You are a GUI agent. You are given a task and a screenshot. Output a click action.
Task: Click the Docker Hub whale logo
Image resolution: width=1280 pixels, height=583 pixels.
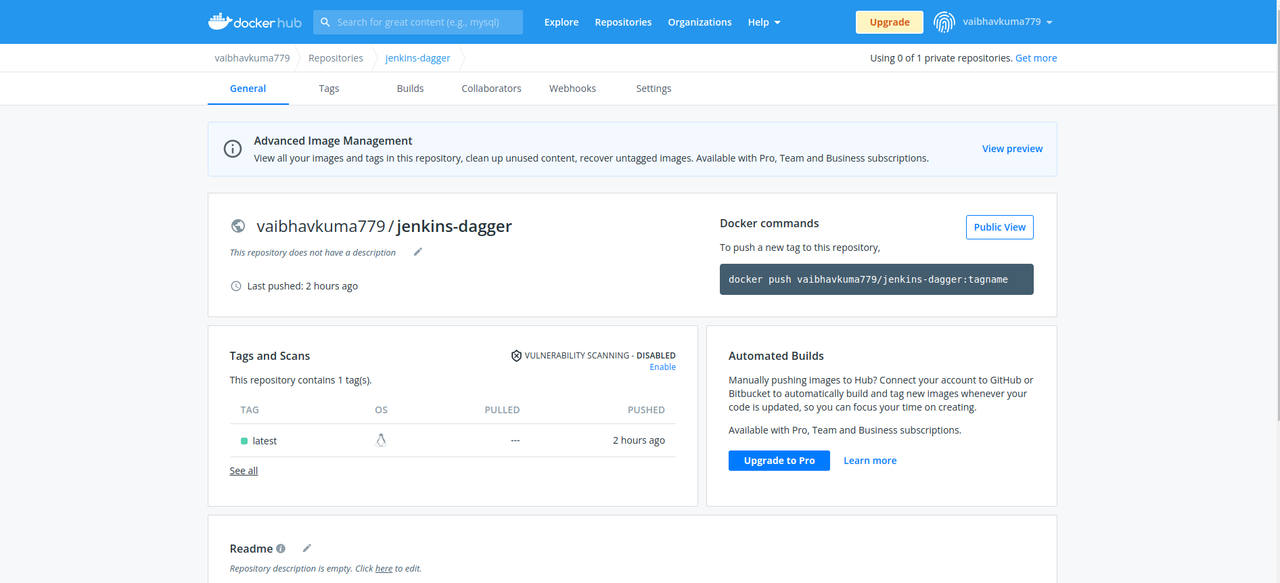pos(255,21)
